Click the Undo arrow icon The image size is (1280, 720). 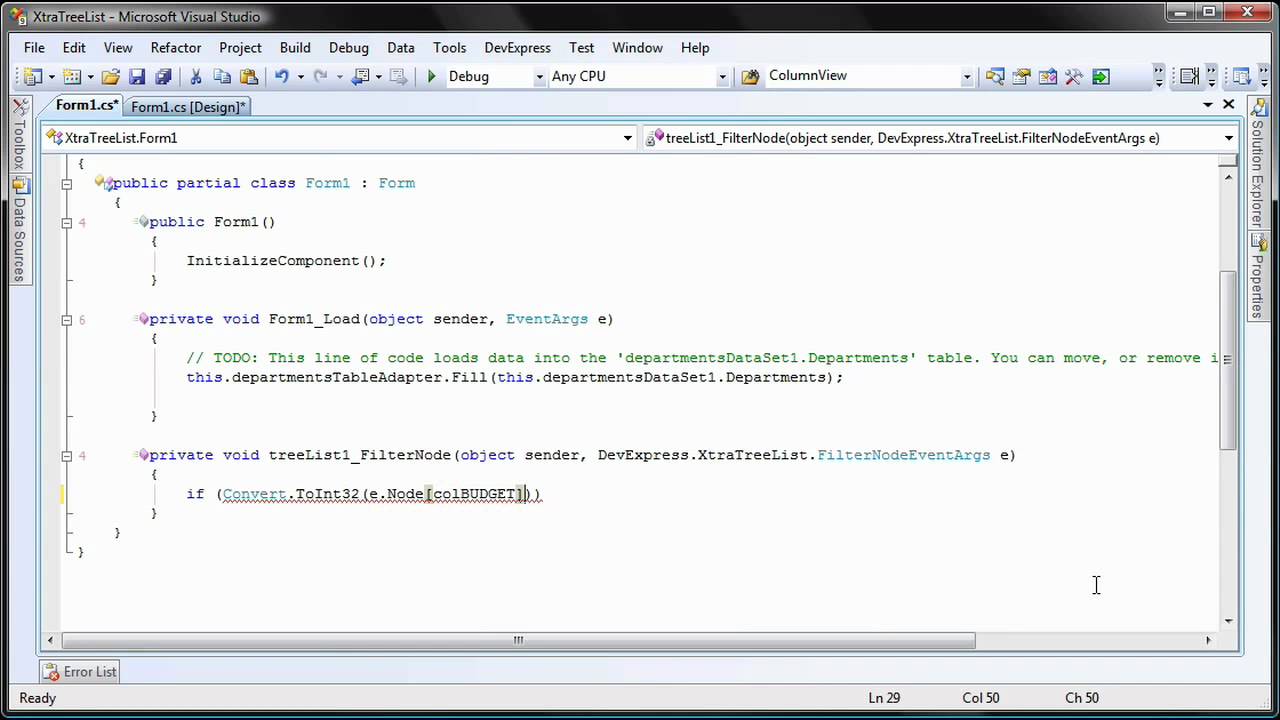282,76
